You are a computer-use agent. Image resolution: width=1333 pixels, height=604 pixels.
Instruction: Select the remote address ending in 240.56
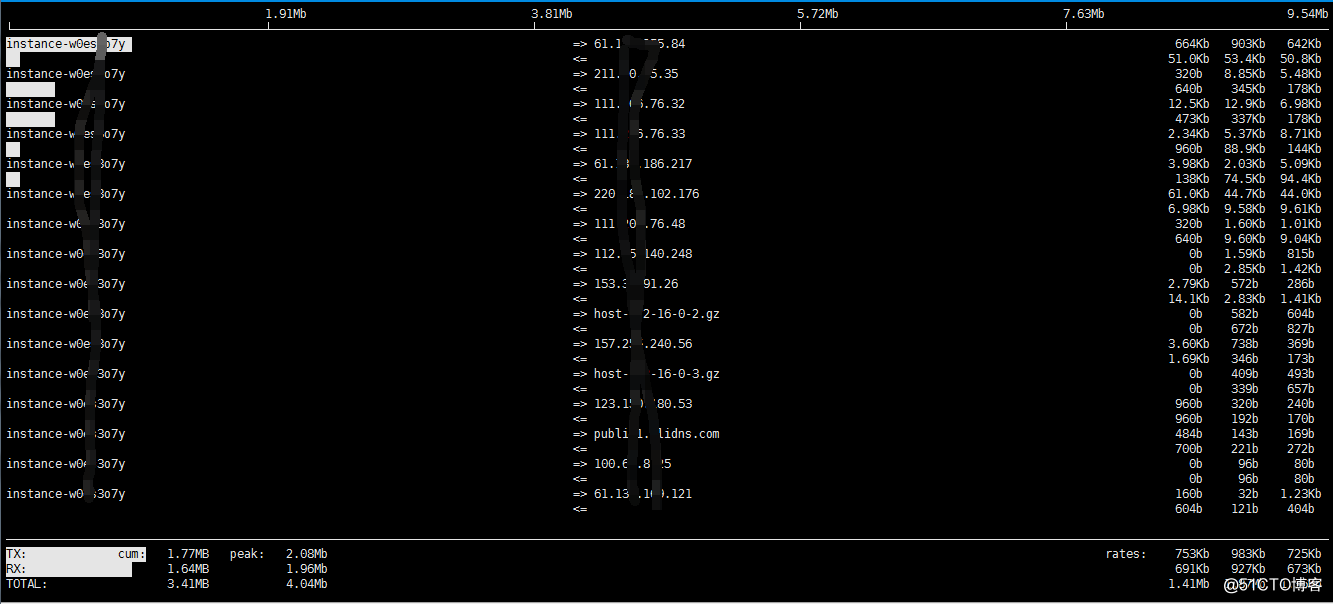(x=643, y=344)
